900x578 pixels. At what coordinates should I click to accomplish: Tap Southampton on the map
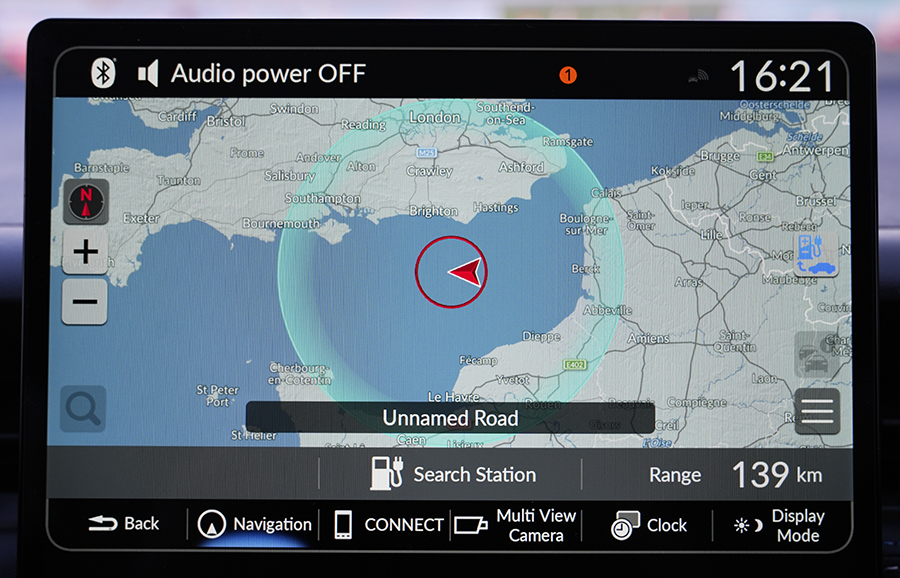323,198
